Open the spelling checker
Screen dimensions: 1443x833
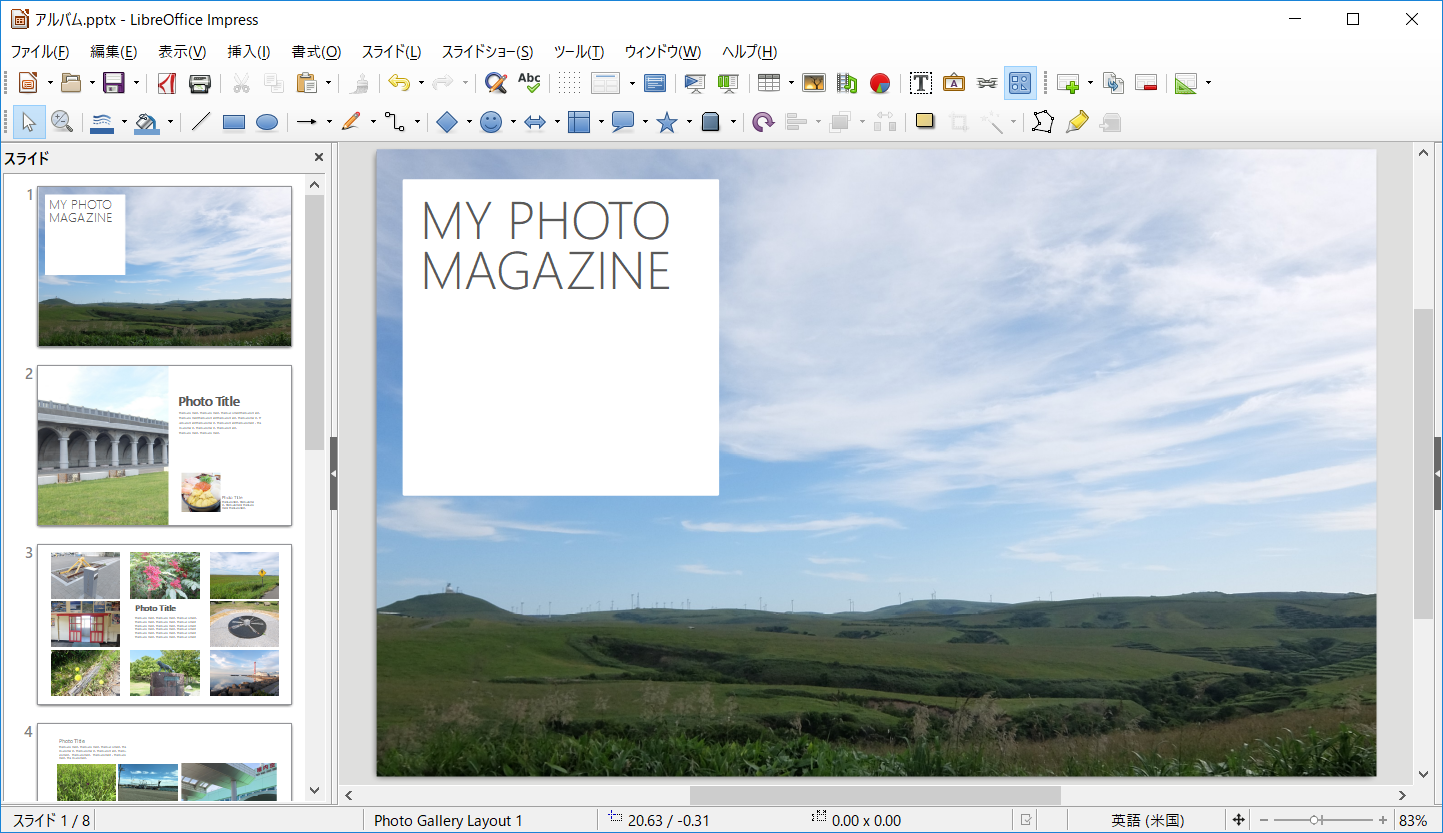pyautogui.click(x=529, y=83)
